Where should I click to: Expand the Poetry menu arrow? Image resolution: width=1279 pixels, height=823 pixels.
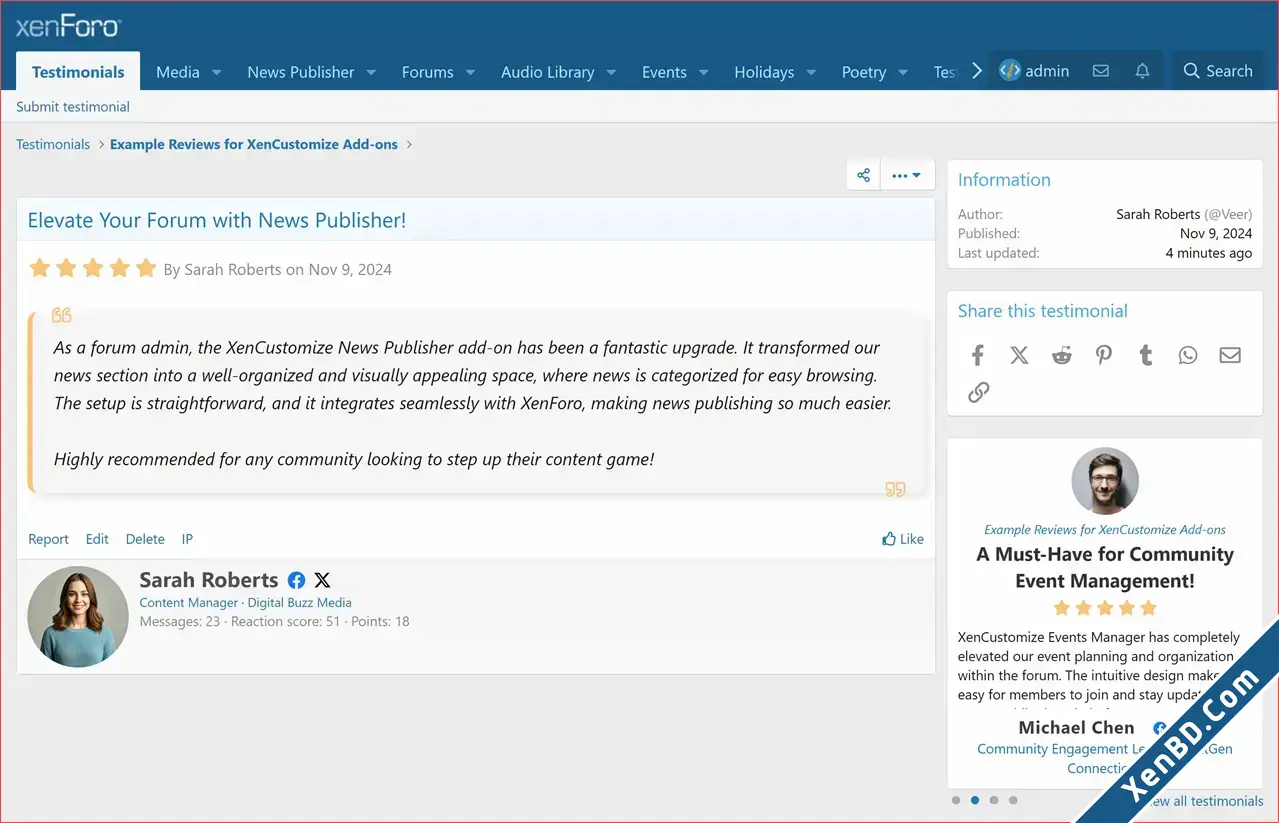tap(903, 72)
